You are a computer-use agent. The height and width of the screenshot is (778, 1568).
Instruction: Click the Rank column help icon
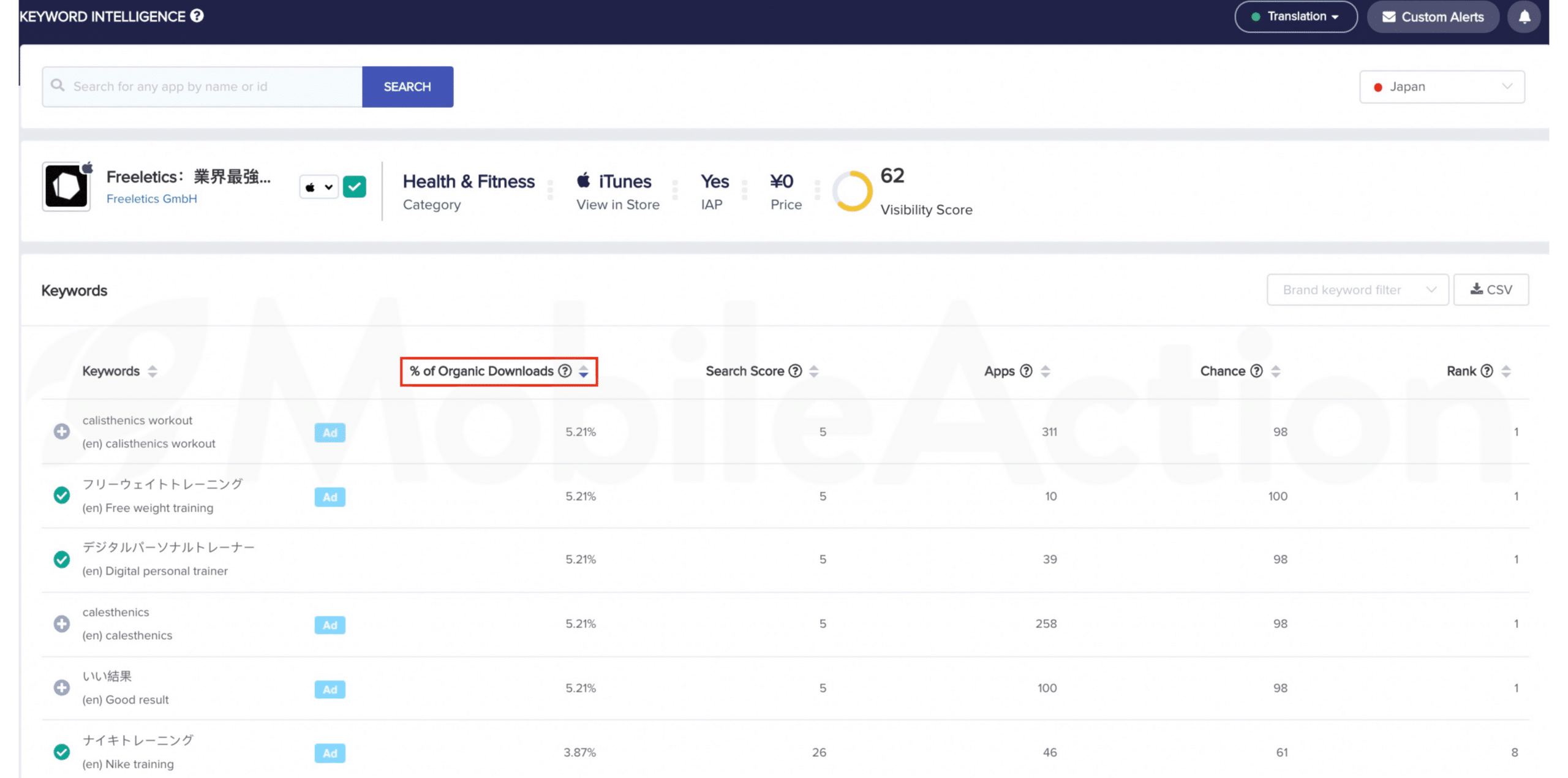pyautogui.click(x=1487, y=371)
